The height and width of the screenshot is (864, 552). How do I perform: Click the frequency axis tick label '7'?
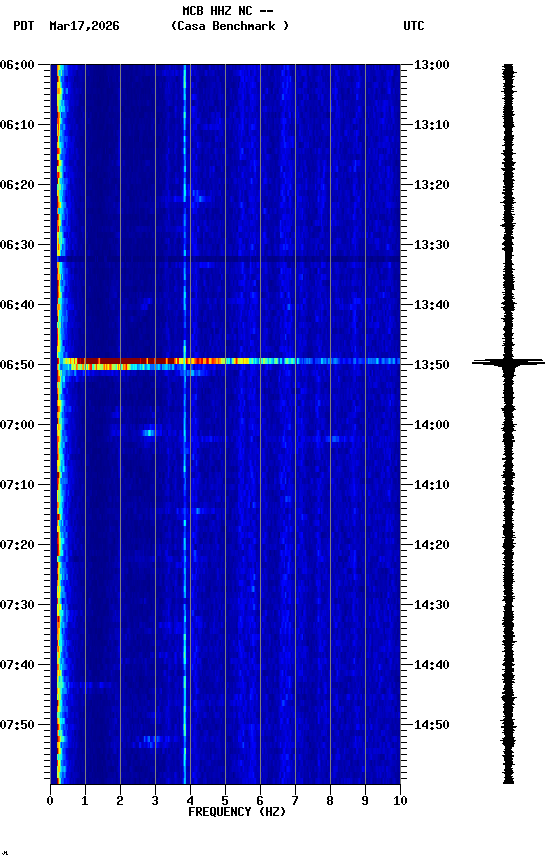click(x=295, y=801)
